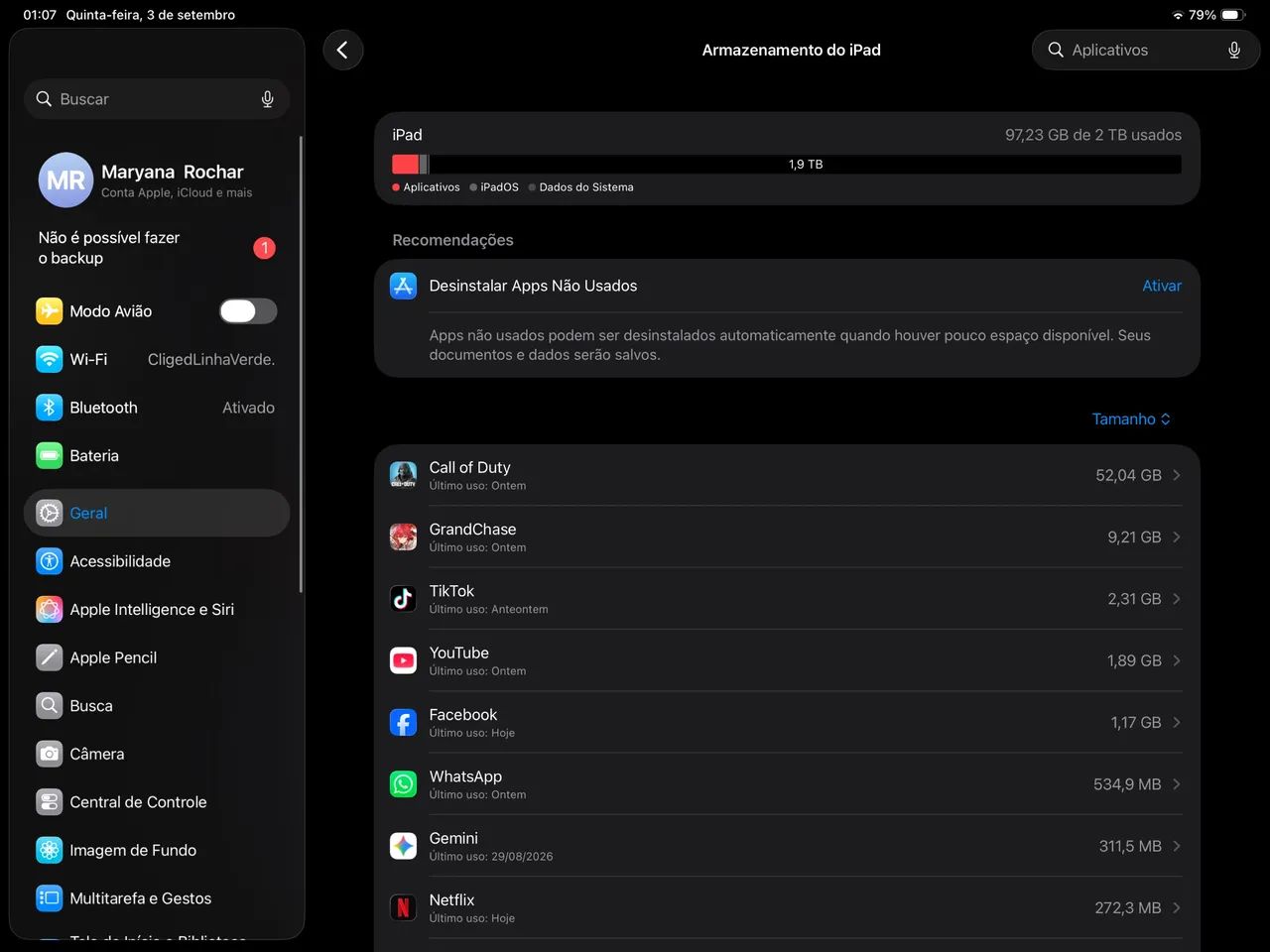This screenshot has width=1270, height=952.
Task: Tap the Gemini app icon
Action: pos(403,846)
